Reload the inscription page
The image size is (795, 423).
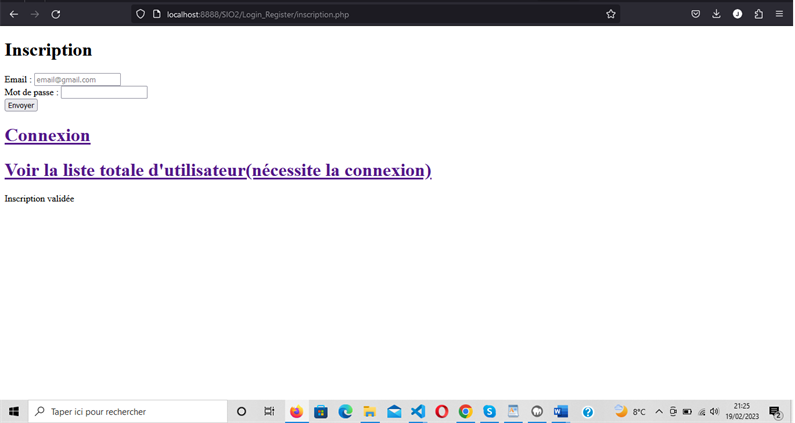click(x=56, y=14)
